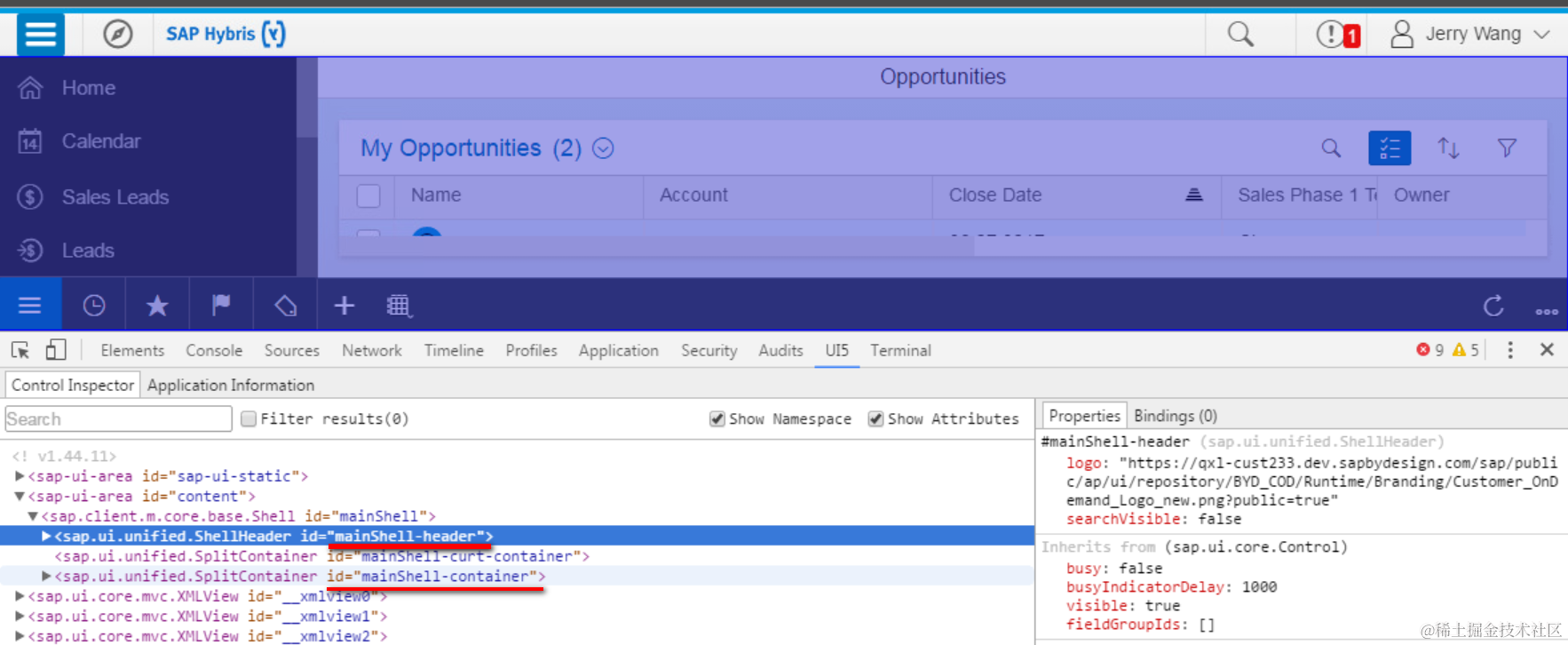Click the Close Date column header
1568x645 pixels.
(995, 195)
